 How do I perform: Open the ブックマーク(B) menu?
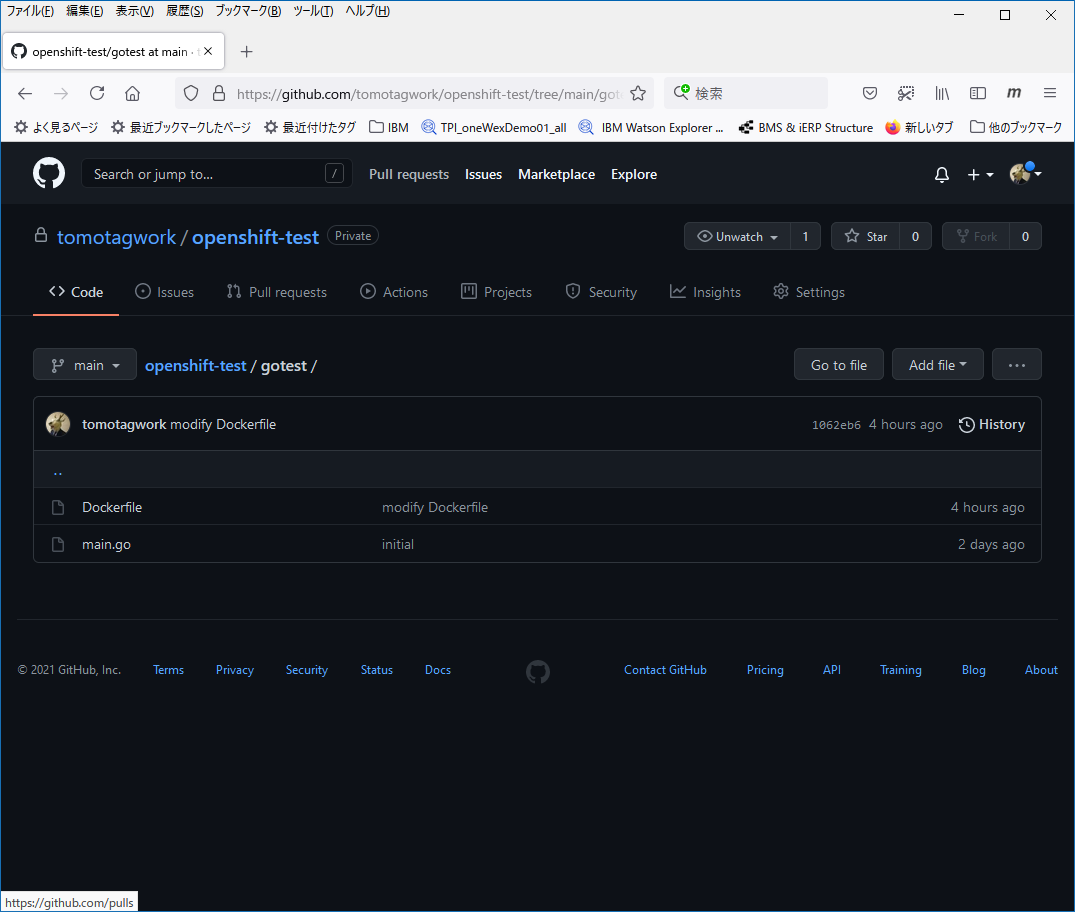[x=248, y=11]
